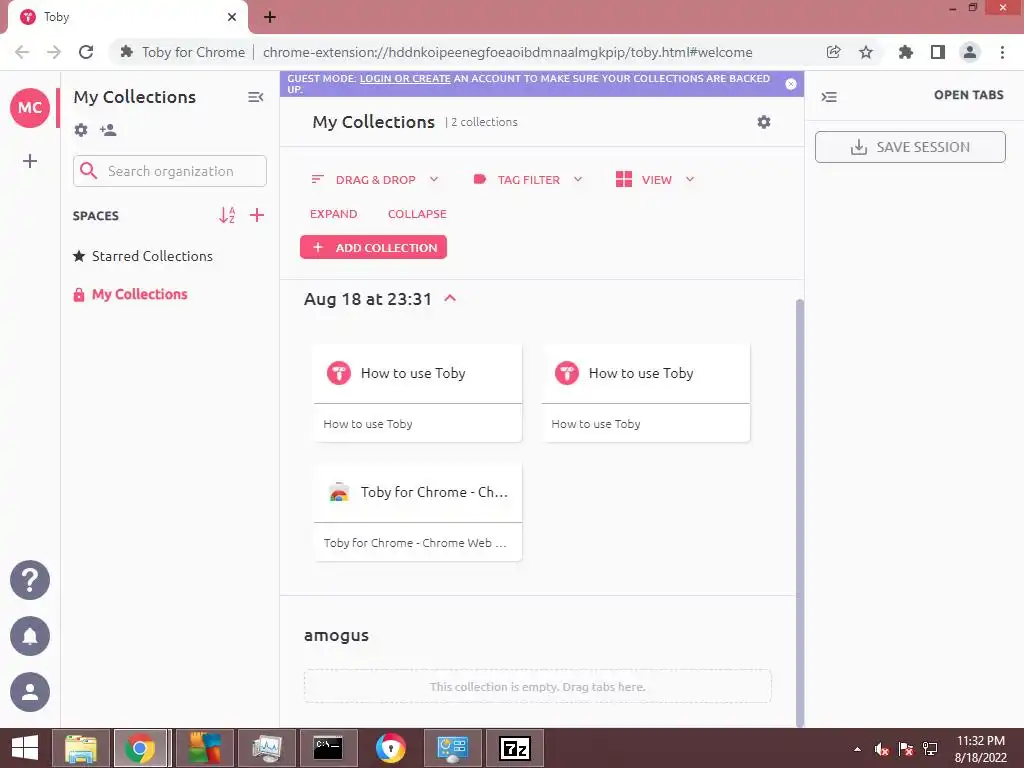
Task: Dismiss the guest mode banner
Action: [791, 84]
